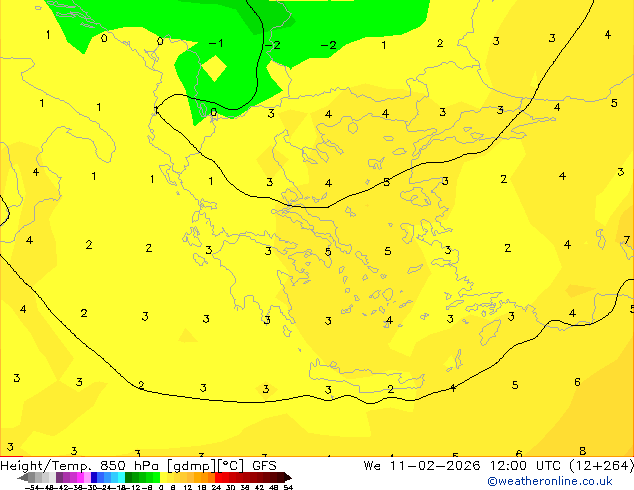The image size is (634, 490).
Task: Click the '[gdmp]' unit label
Action: pos(192,466)
